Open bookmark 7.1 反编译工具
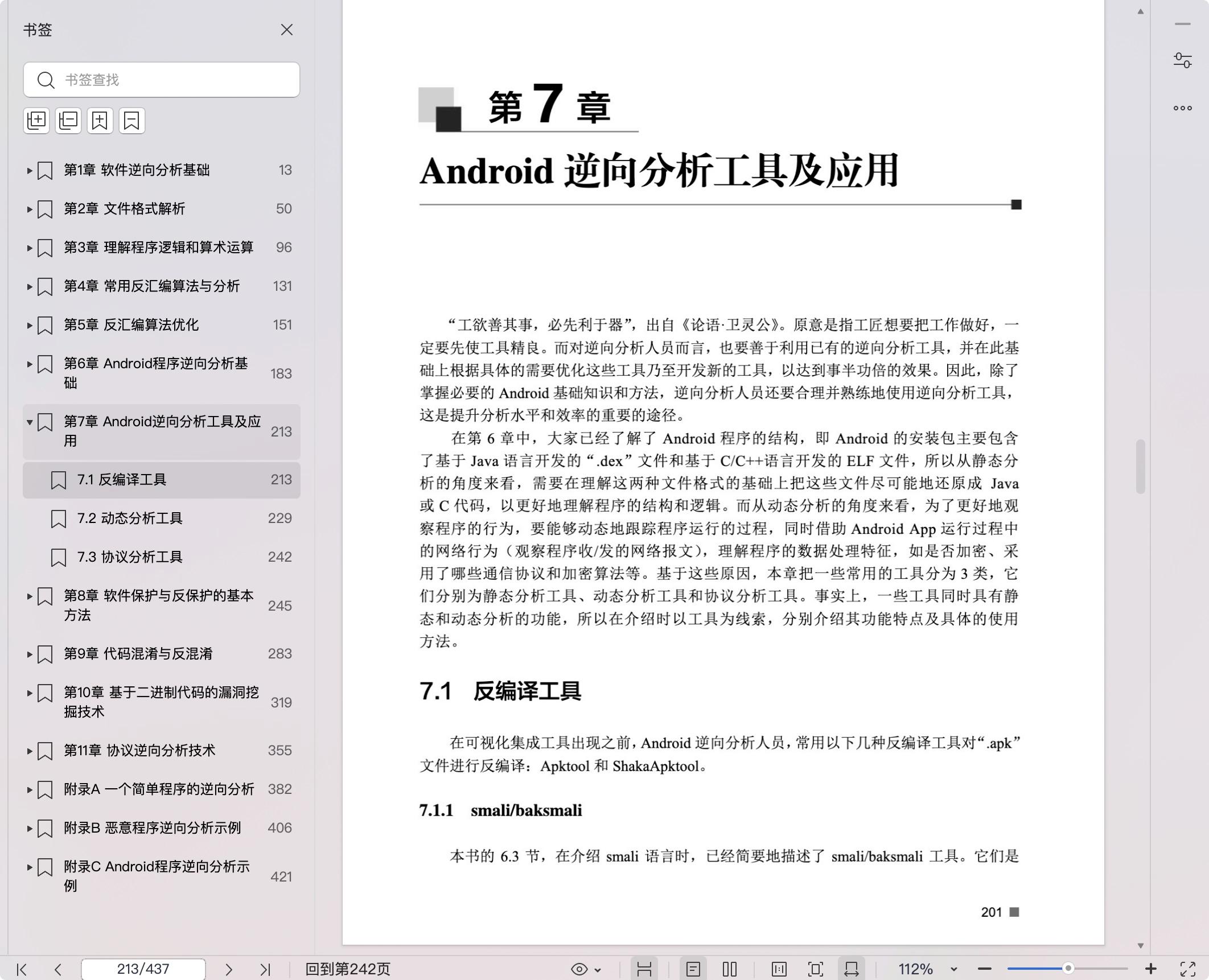Viewport: 1209px width, 980px height. (x=162, y=480)
